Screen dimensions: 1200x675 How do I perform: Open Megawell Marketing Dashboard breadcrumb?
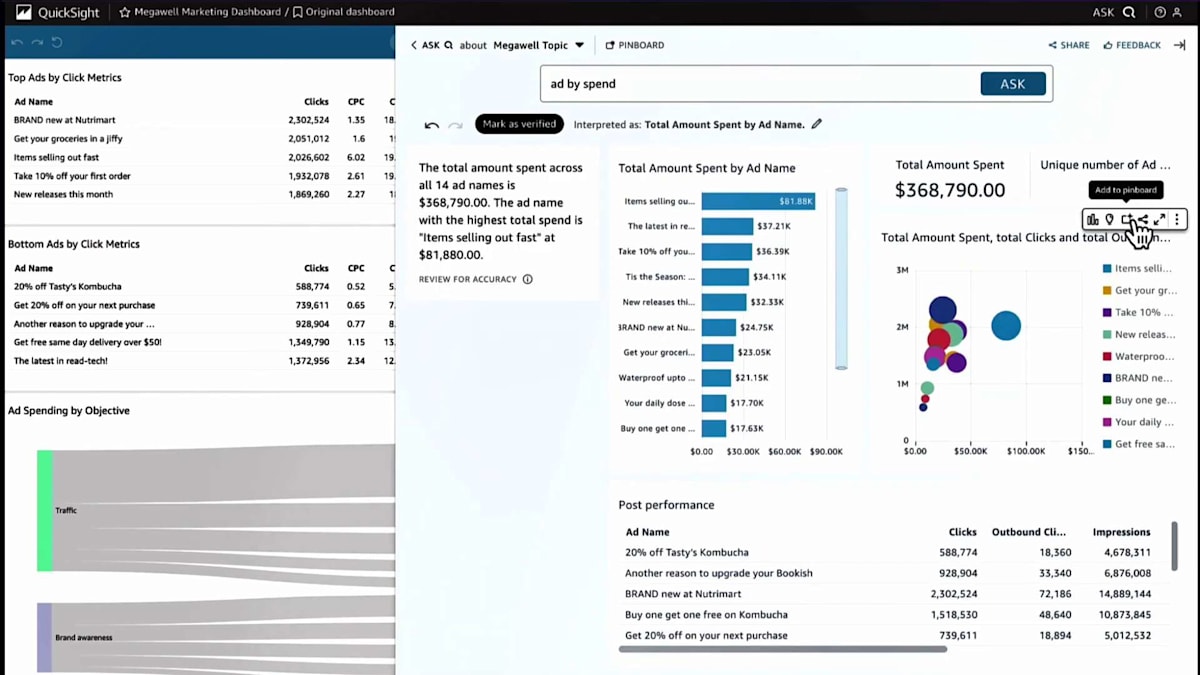pyautogui.click(x=207, y=13)
